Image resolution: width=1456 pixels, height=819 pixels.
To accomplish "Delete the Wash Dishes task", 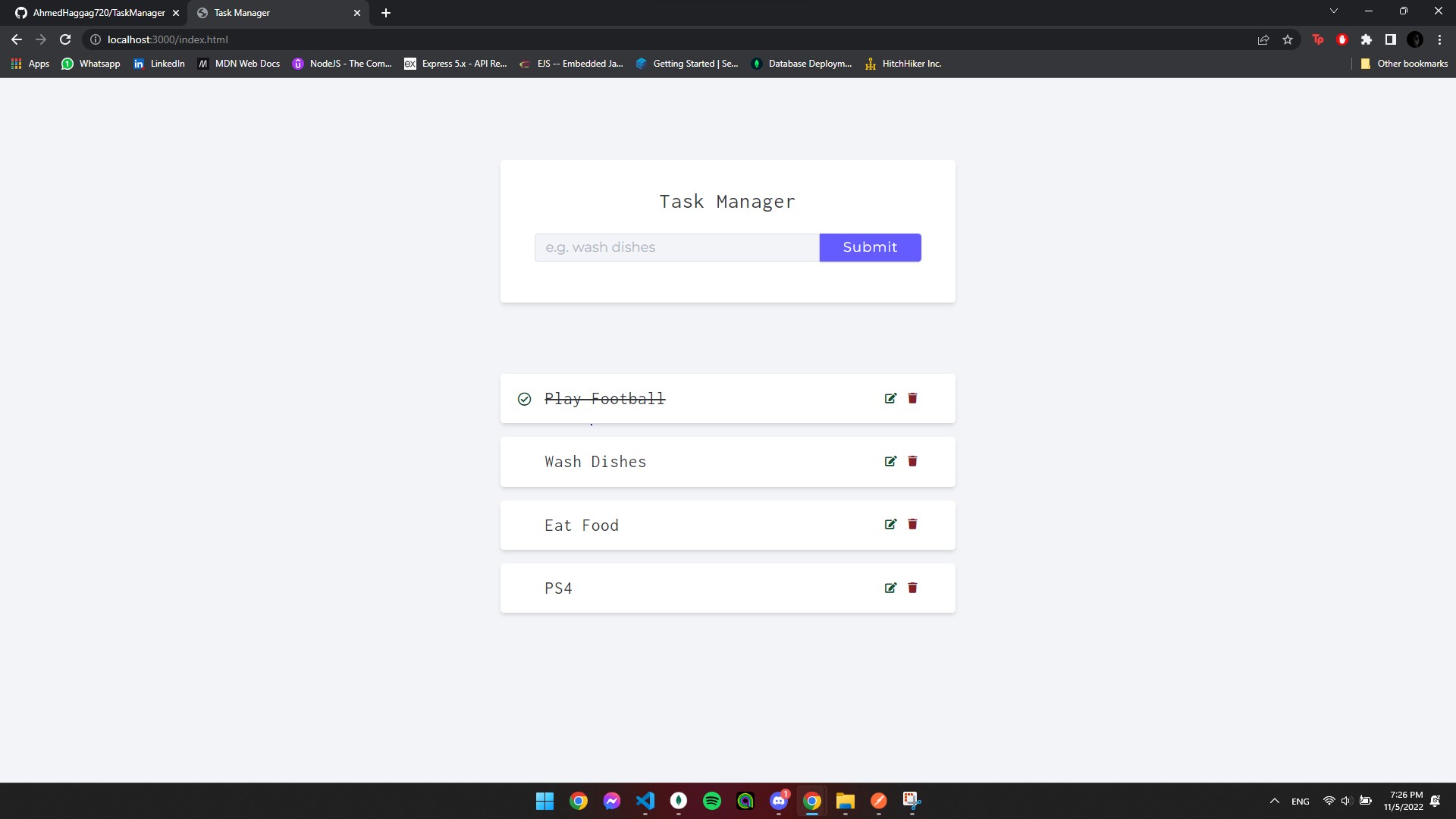I will [912, 461].
